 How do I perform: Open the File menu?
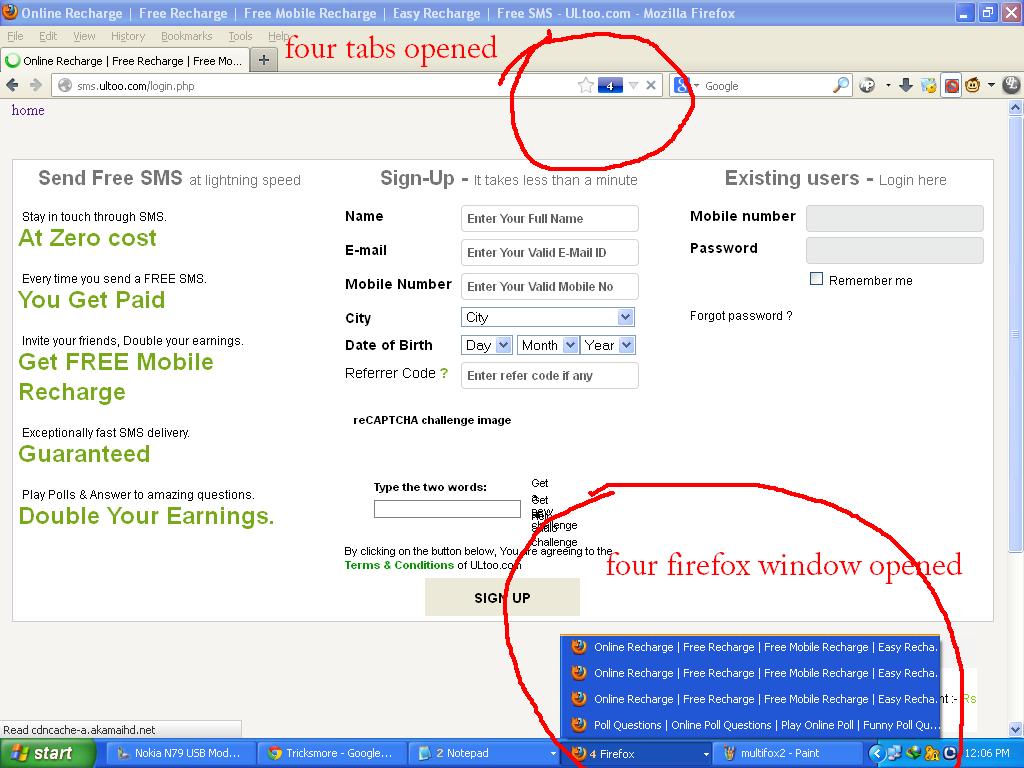tap(15, 36)
